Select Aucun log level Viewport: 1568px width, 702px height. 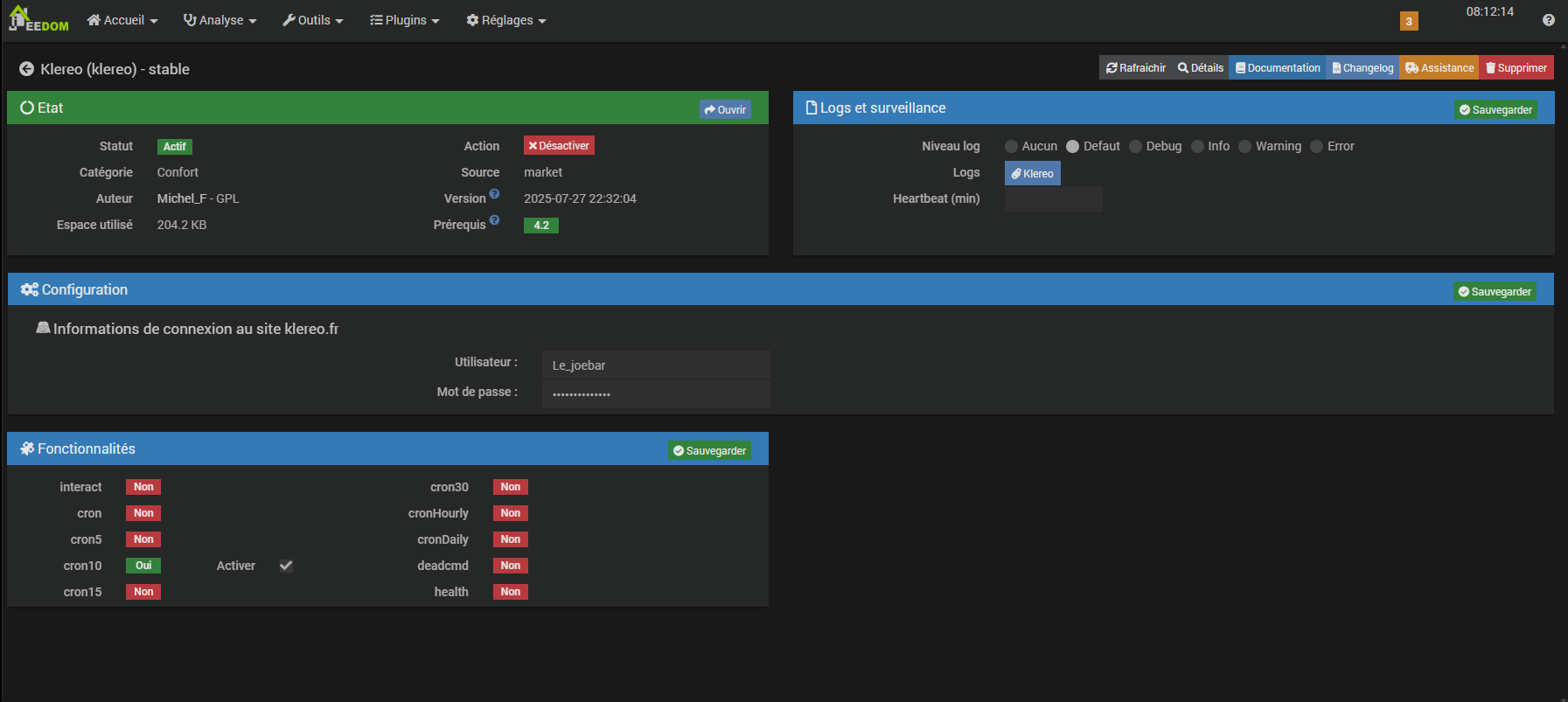1011,147
